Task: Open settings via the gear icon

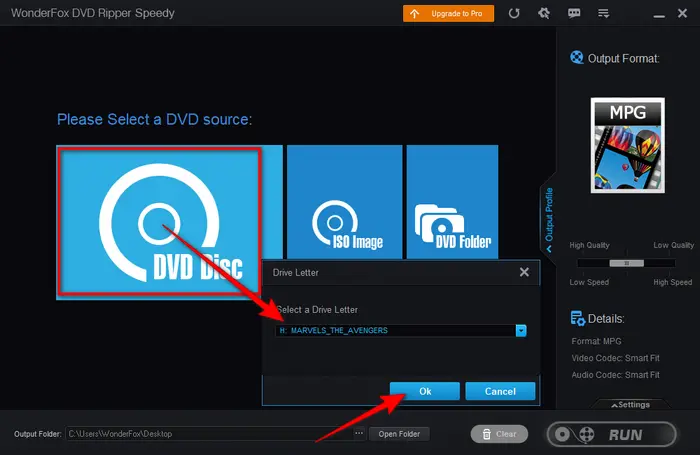Action: pos(544,13)
